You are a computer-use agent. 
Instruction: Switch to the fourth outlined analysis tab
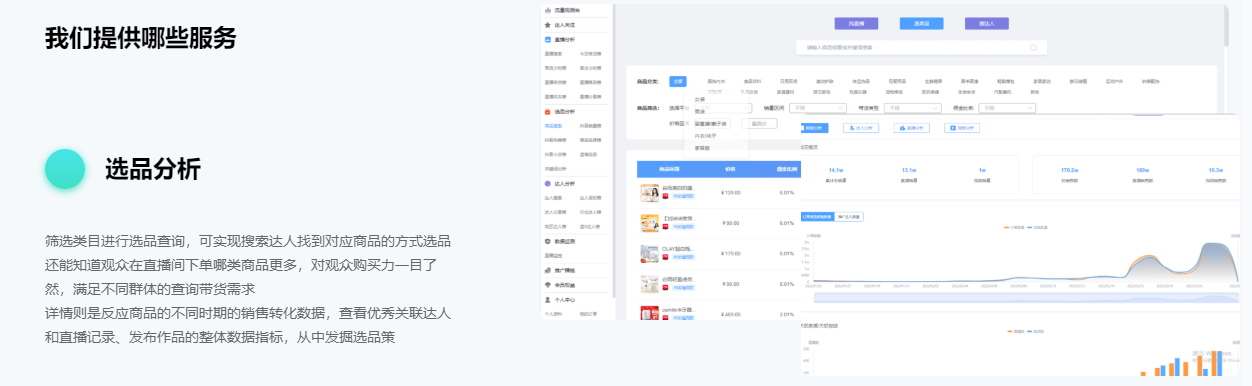click(962, 128)
